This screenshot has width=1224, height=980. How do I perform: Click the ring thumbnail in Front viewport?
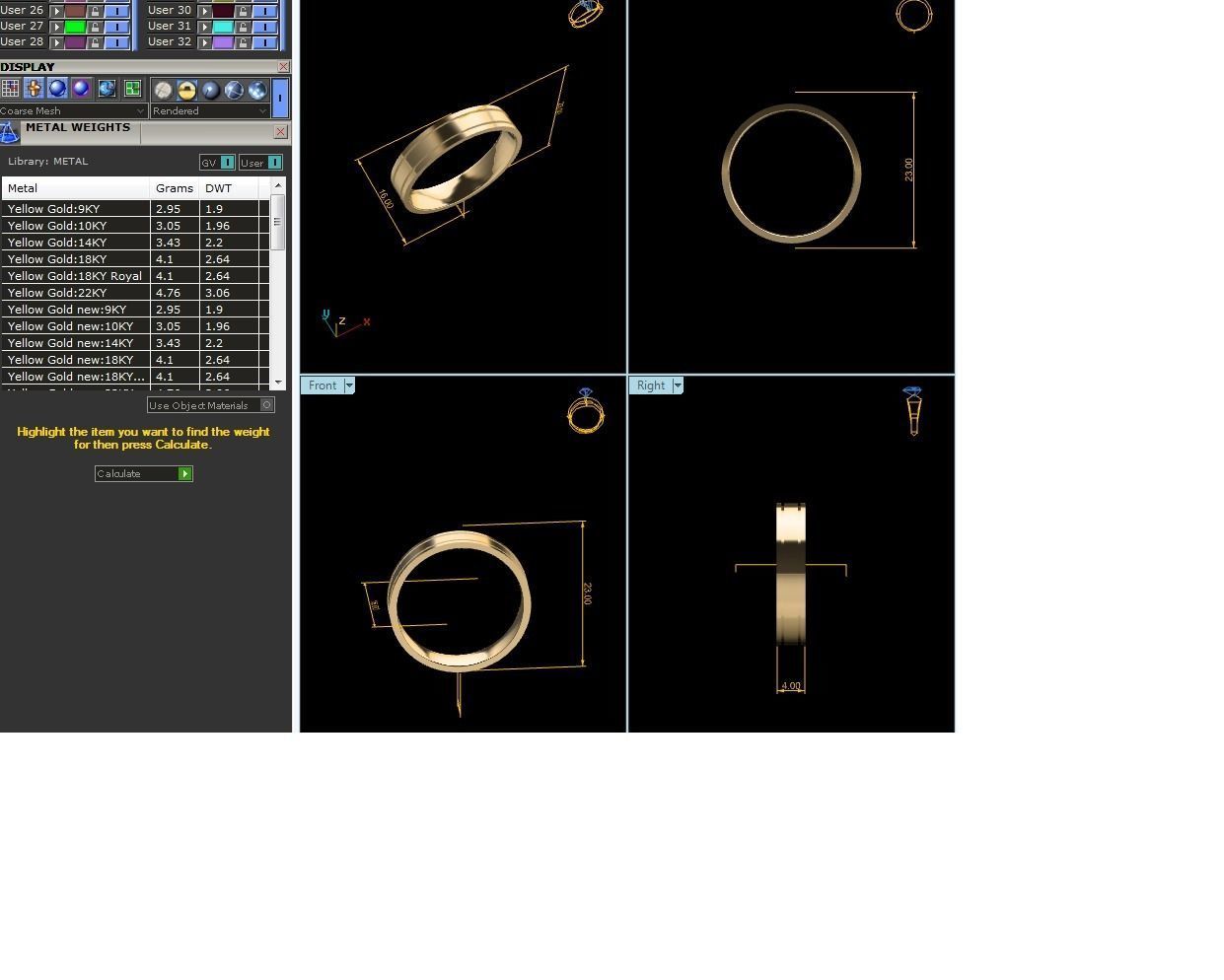coord(586,412)
